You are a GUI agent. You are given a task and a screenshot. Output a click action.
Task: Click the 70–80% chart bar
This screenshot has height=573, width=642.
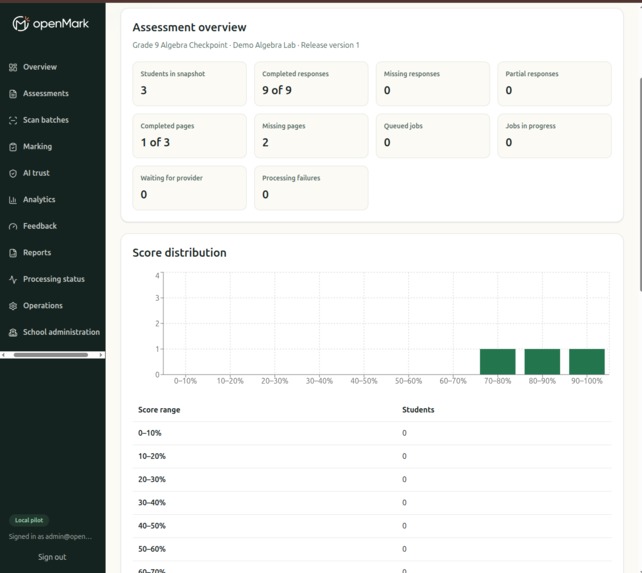(x=497, y=362)
